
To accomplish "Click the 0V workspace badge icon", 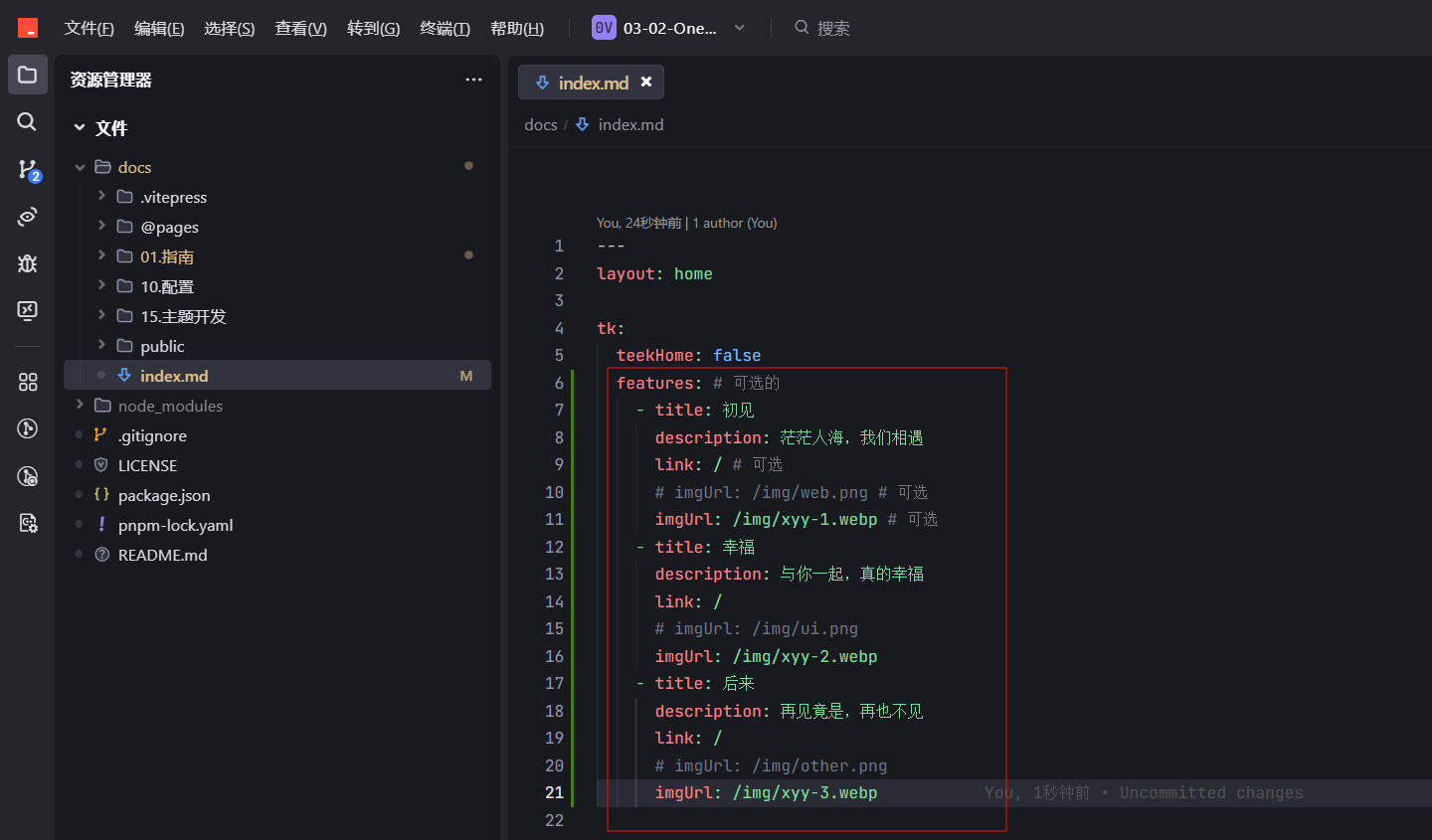I will coord(604,28).
